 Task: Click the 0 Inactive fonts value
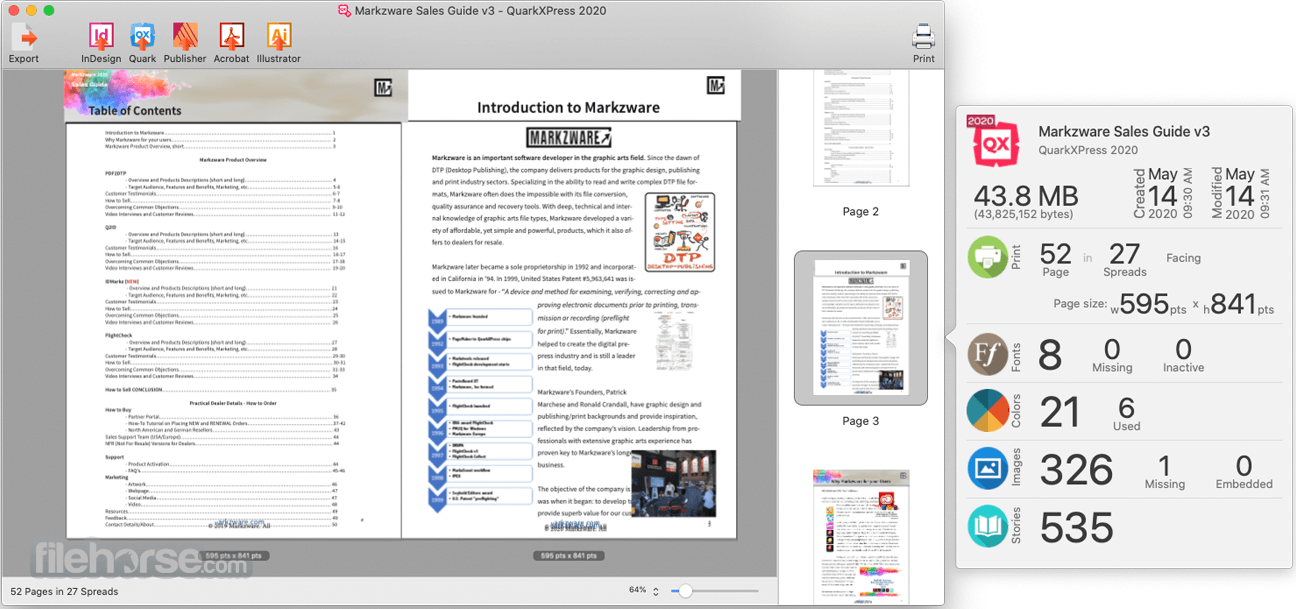coord(1183,349)
